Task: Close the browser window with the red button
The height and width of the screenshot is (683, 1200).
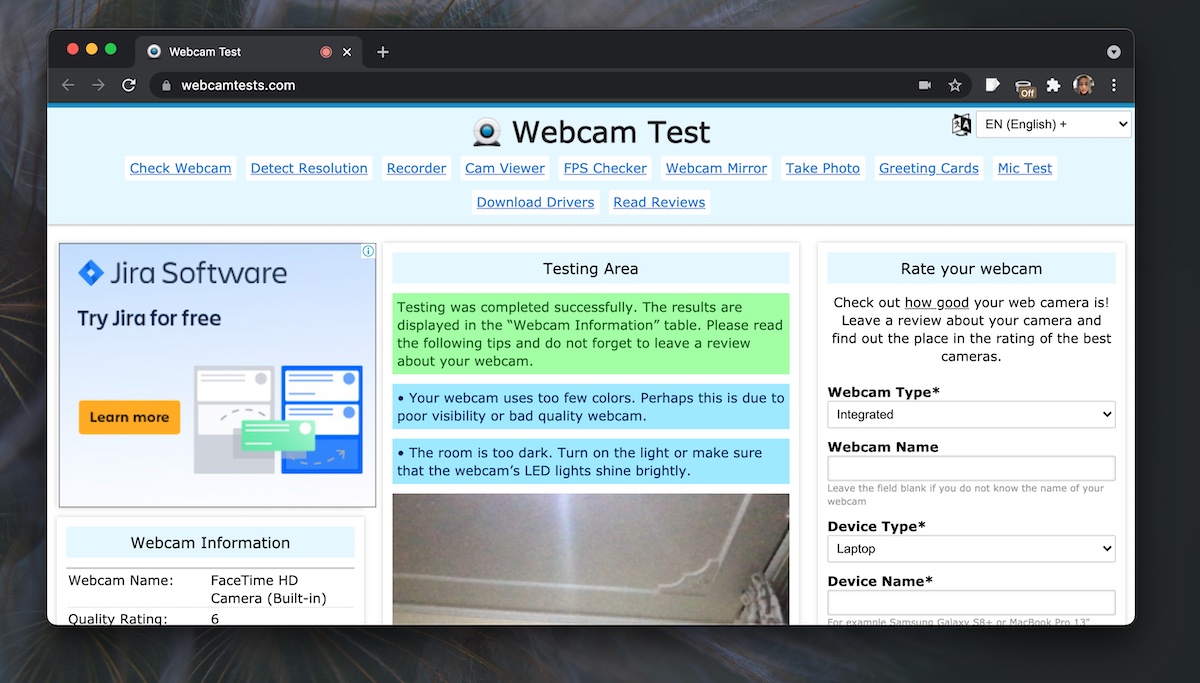Action: click(x=73, y=49)
